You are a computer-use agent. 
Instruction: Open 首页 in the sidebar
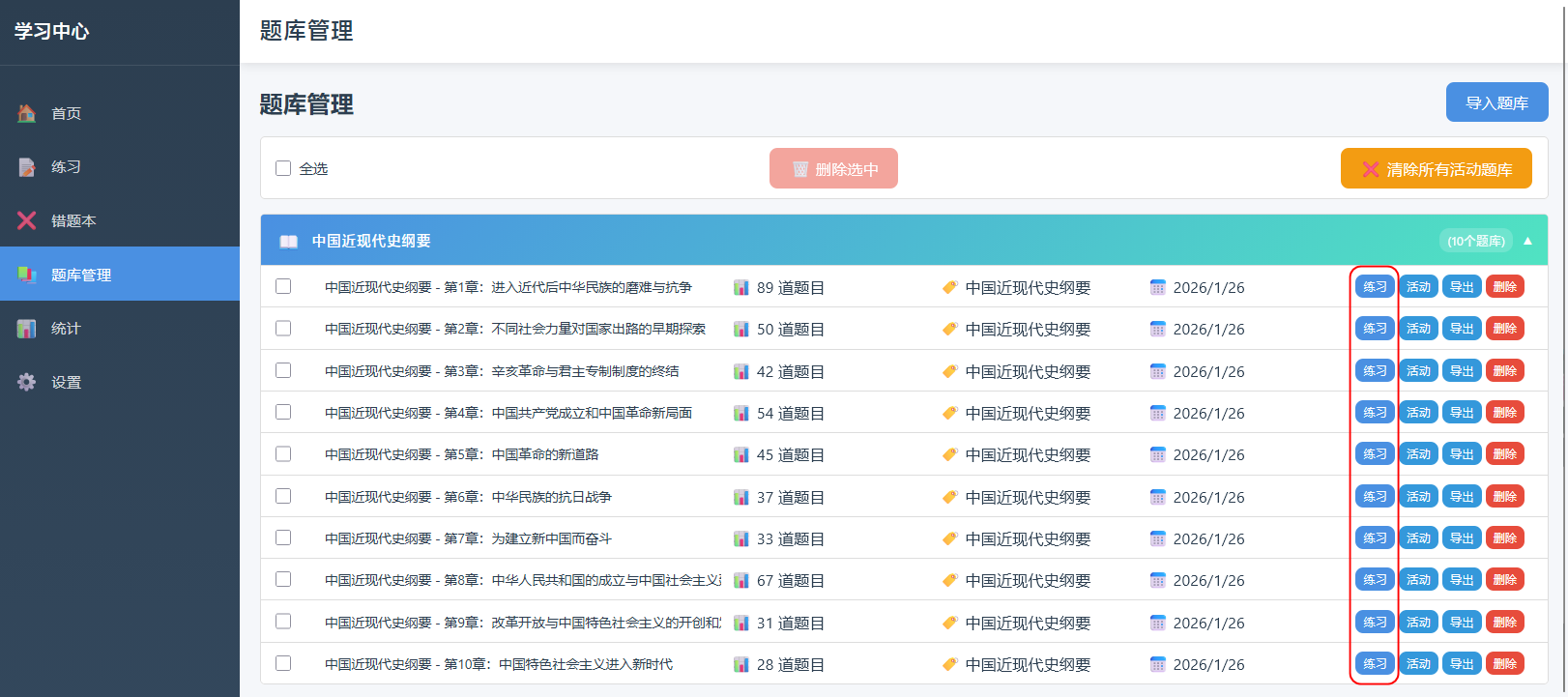click(x=120, y=113)
